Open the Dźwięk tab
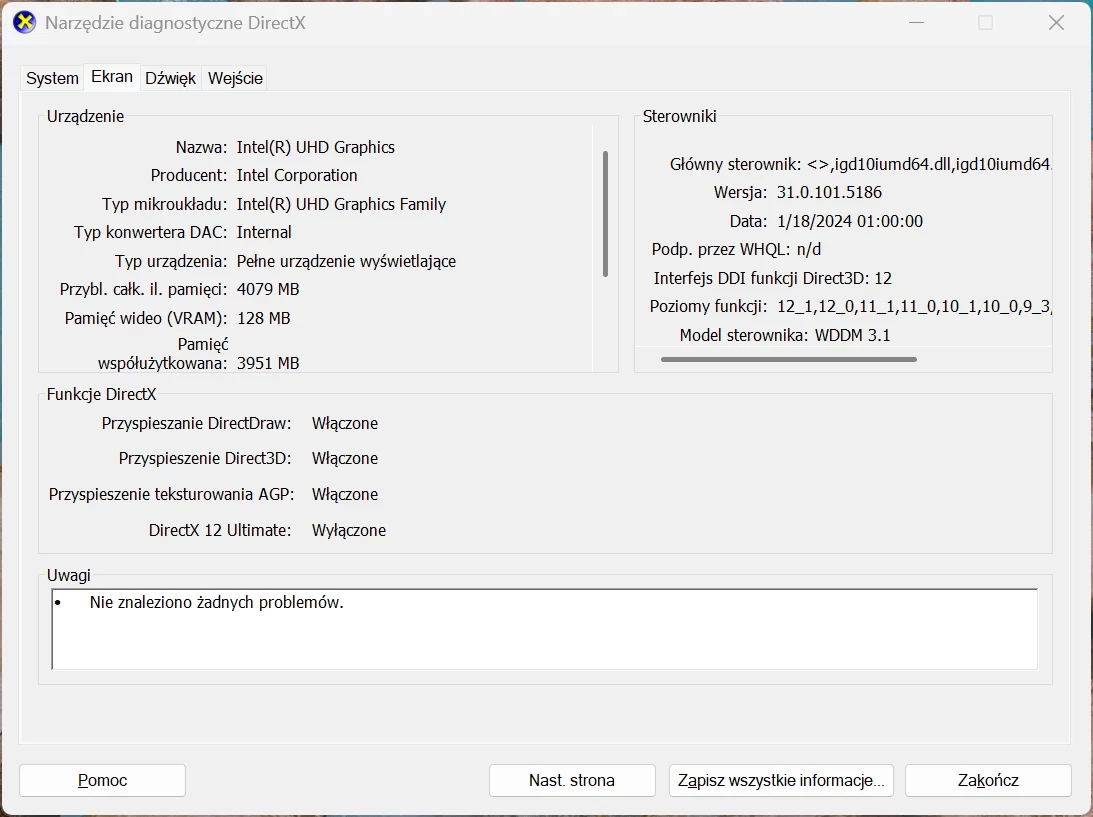Viewport: 1093px width, 817px height. (x=170, y=78)
